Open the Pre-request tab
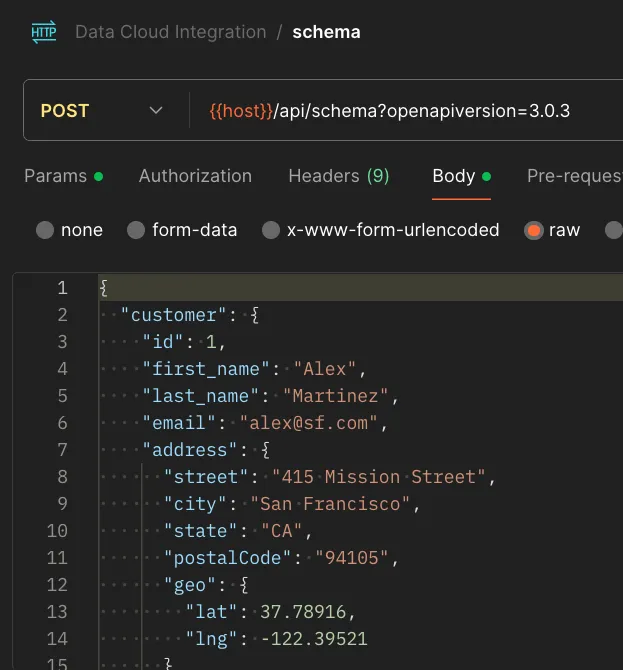 pyautogui.click(x=575, y=176)
